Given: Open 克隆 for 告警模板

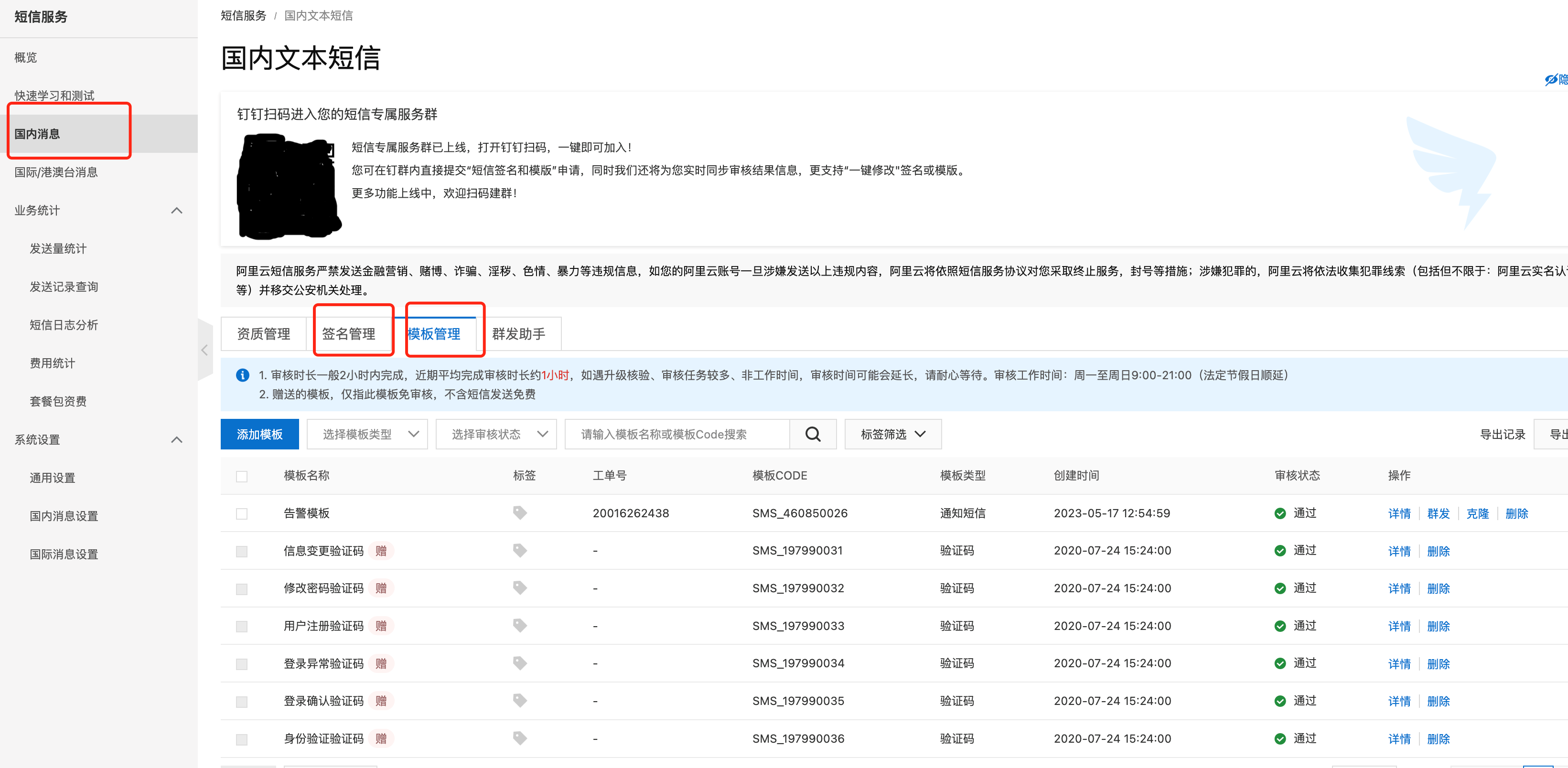Looking at the screenshot, I should click(x=1478, y=513).
